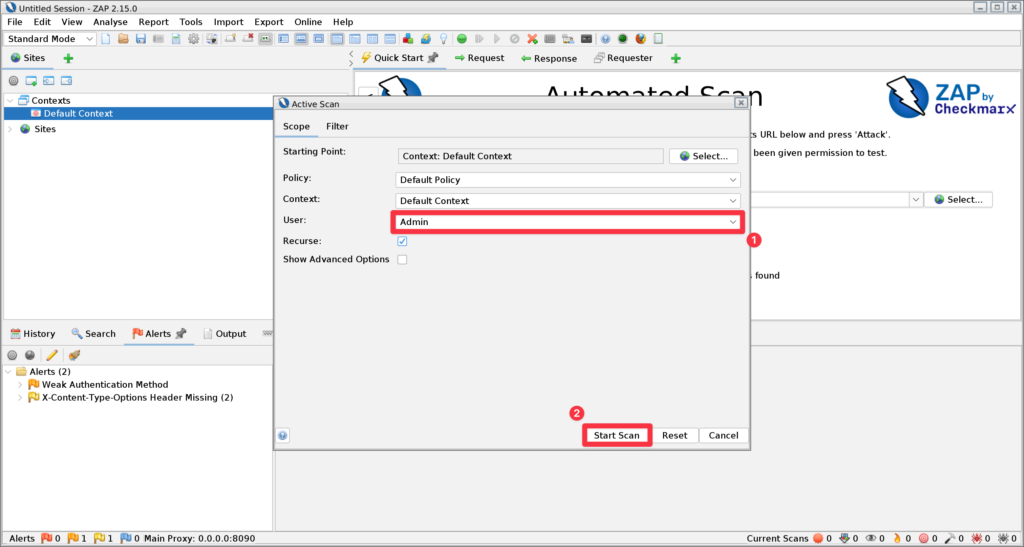
Task: Click Select beside Starting Point field
Action: pyautogui.click(x=703, y=156)
